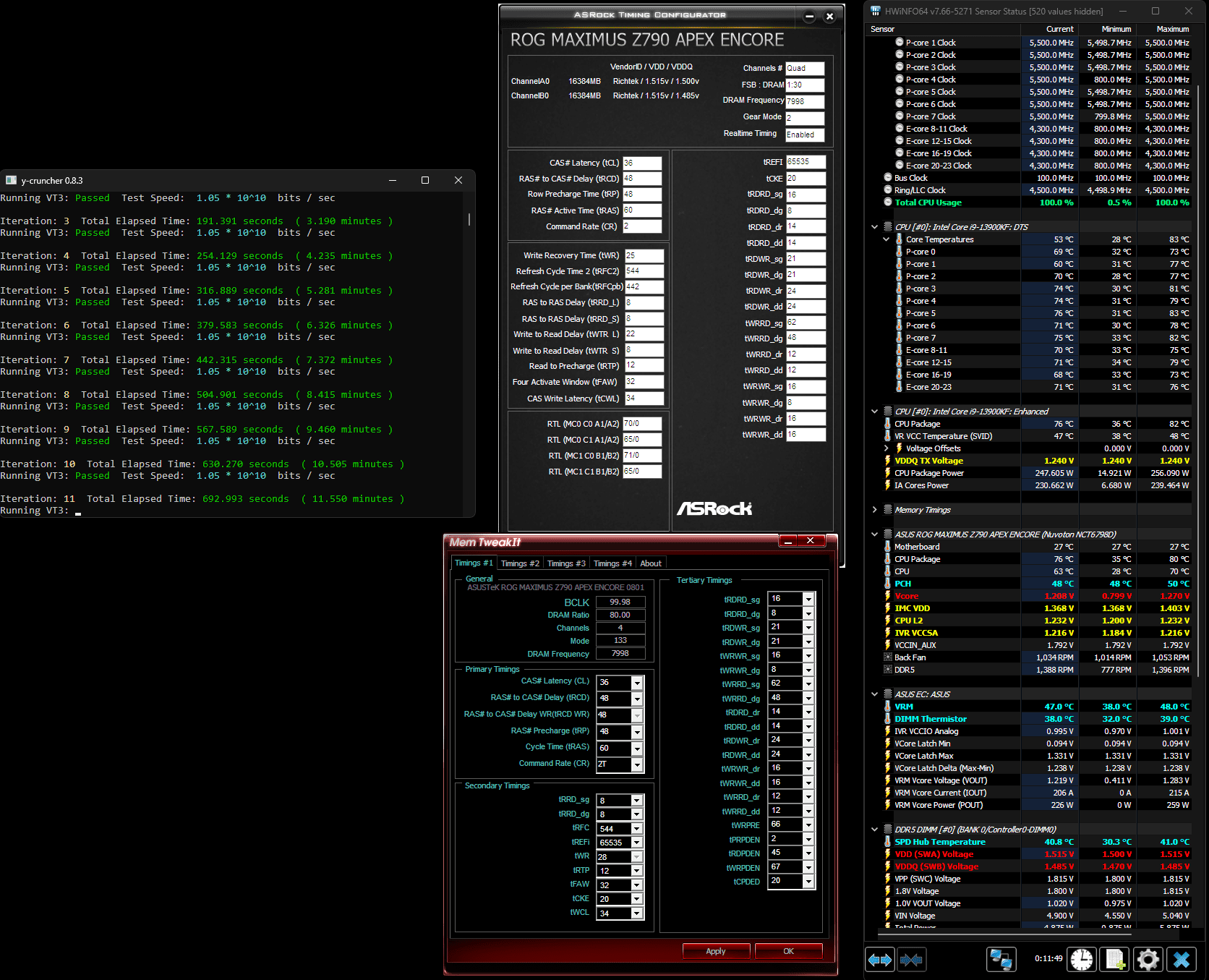Start HWiNFO logging document icon

(1114, 960)
